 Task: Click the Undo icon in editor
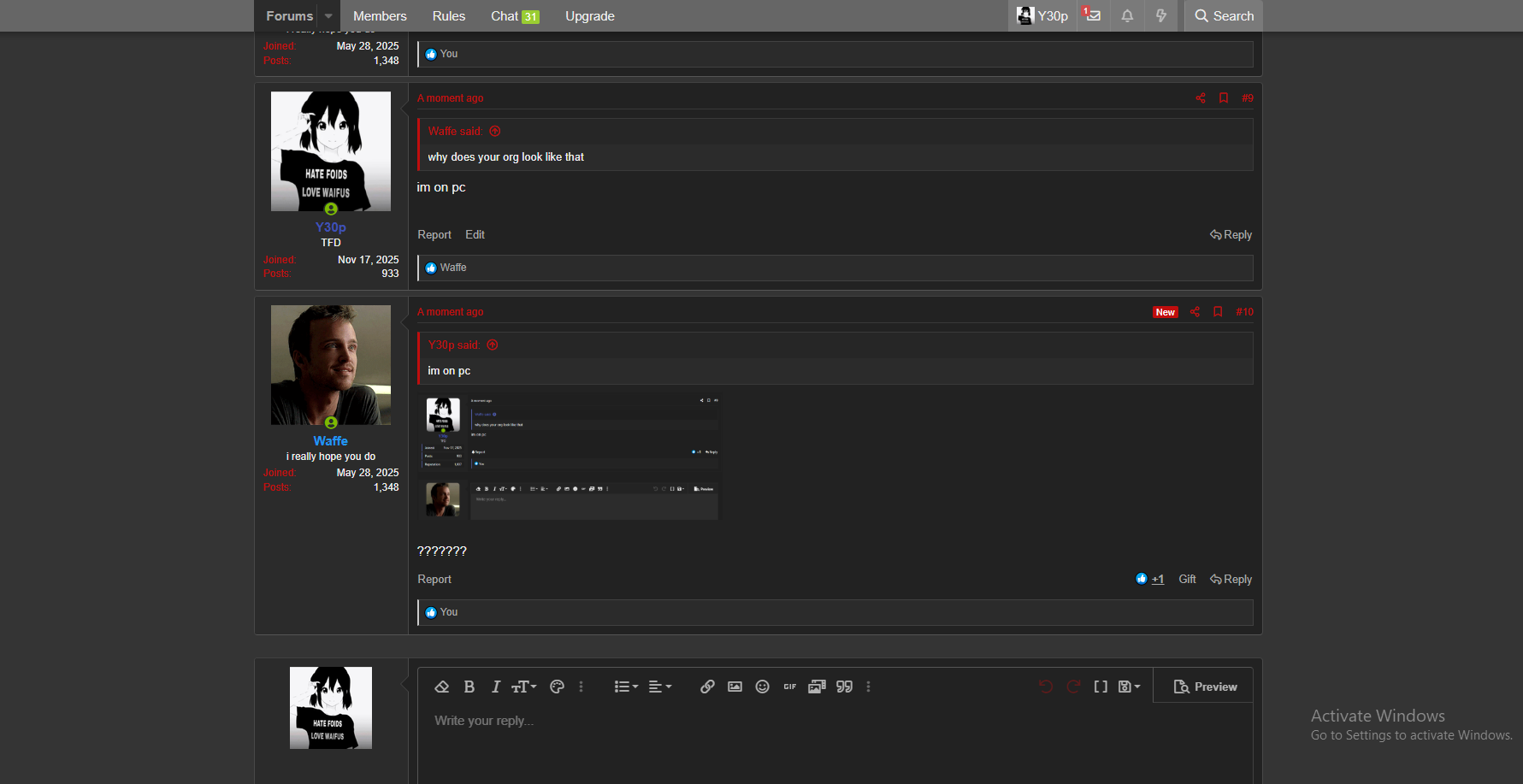pyautogui.click(x=1045, y=687)
